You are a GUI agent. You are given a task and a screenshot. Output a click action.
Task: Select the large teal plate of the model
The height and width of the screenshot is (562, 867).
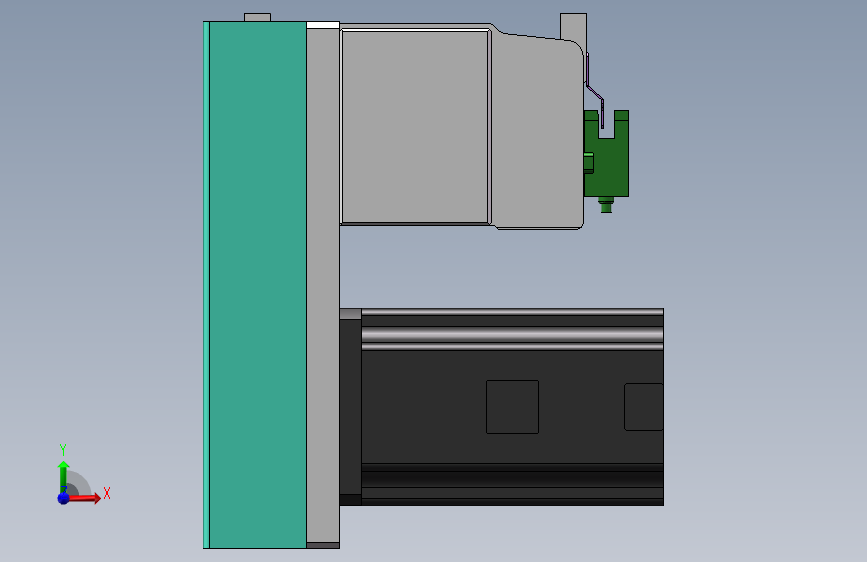pyautogui.click(x=257, y=285)
